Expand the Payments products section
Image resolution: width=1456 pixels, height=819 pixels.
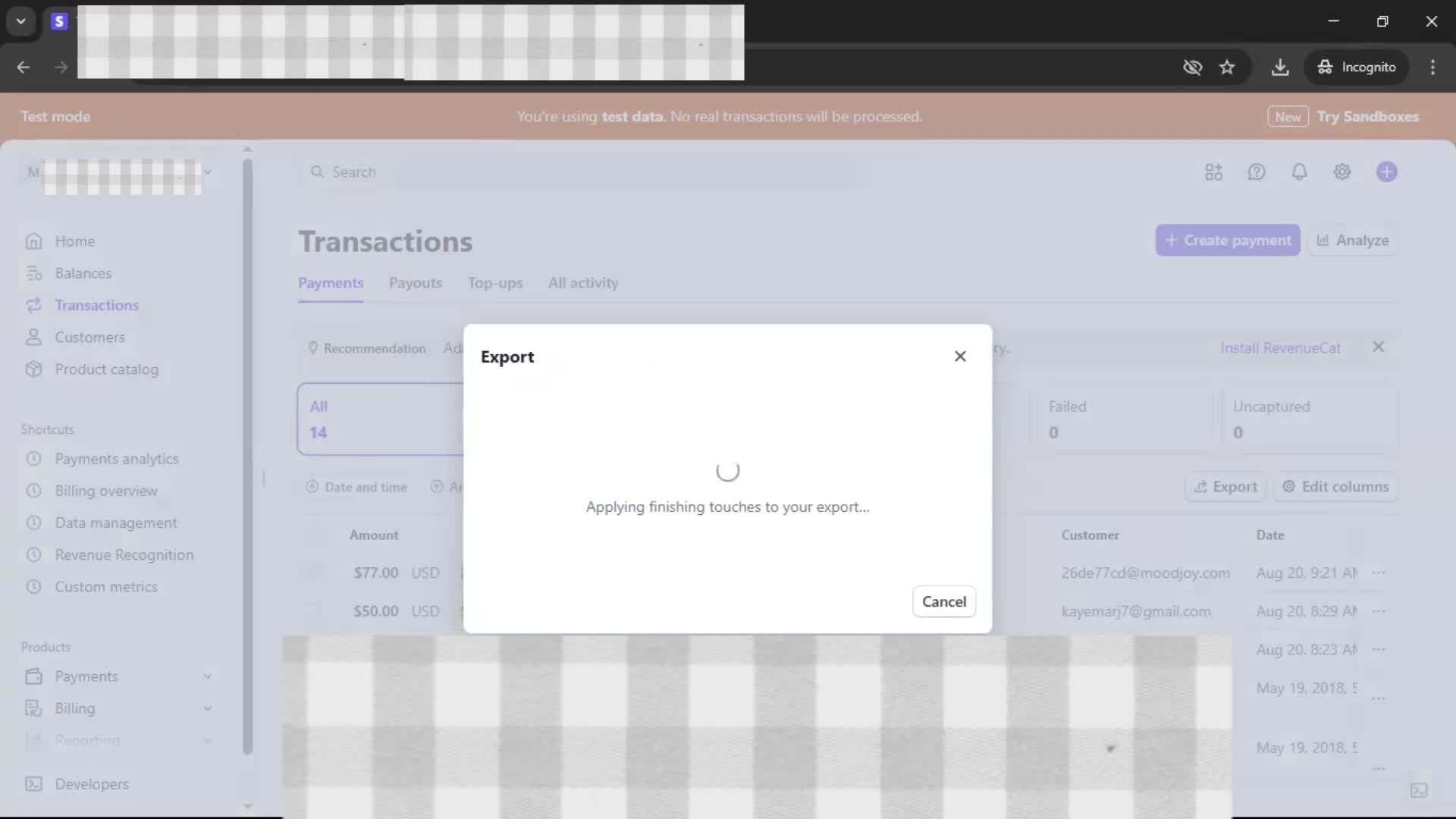pyautogui.click(x=207, y=676)
